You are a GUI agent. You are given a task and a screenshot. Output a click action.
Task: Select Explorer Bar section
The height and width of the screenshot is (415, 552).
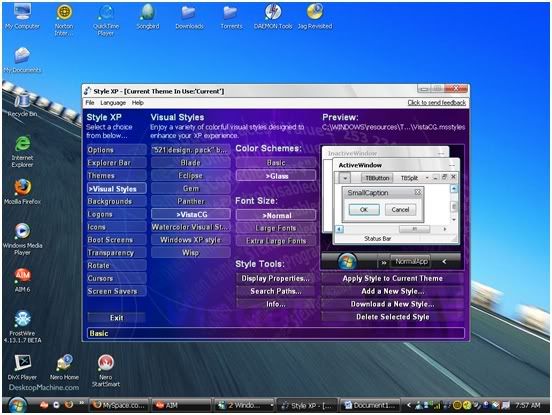pyautogui.click(x=117, y=163)
